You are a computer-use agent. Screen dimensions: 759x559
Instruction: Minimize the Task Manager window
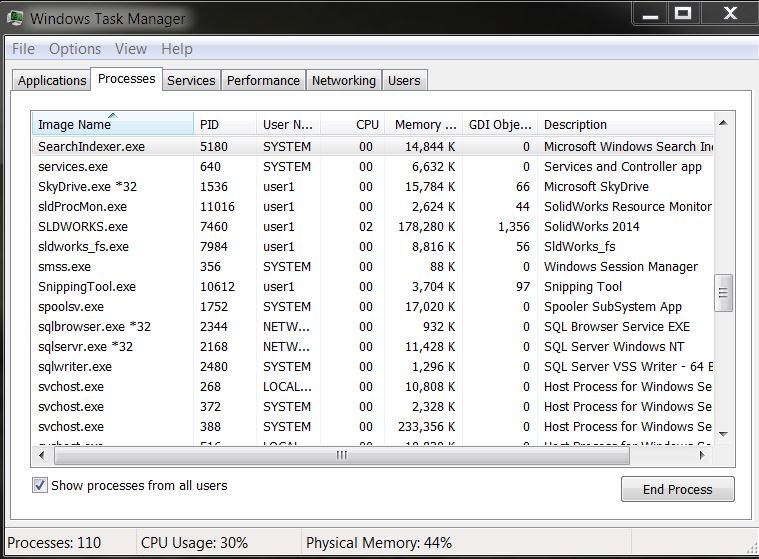pos(650,14)
